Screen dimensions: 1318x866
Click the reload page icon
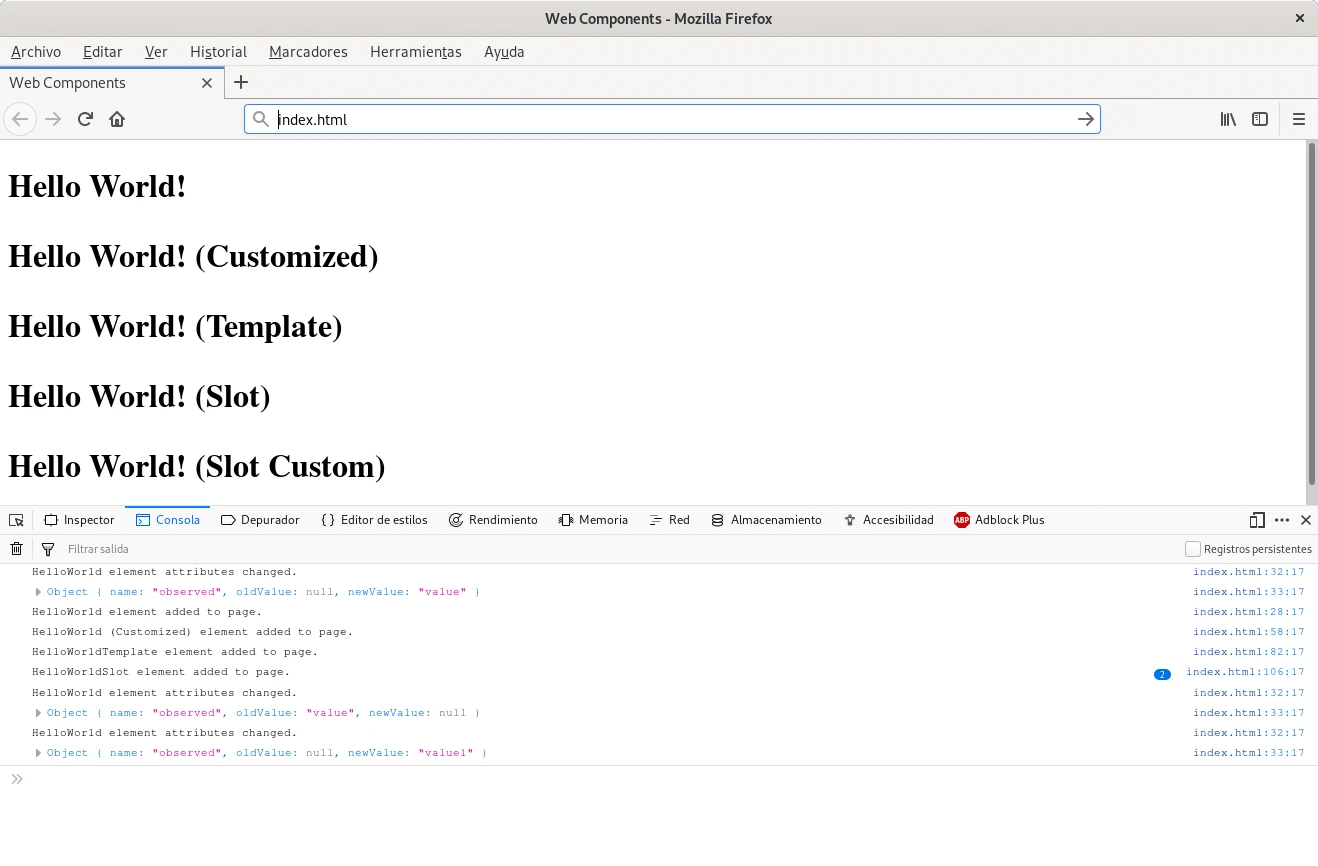(85, 119)
